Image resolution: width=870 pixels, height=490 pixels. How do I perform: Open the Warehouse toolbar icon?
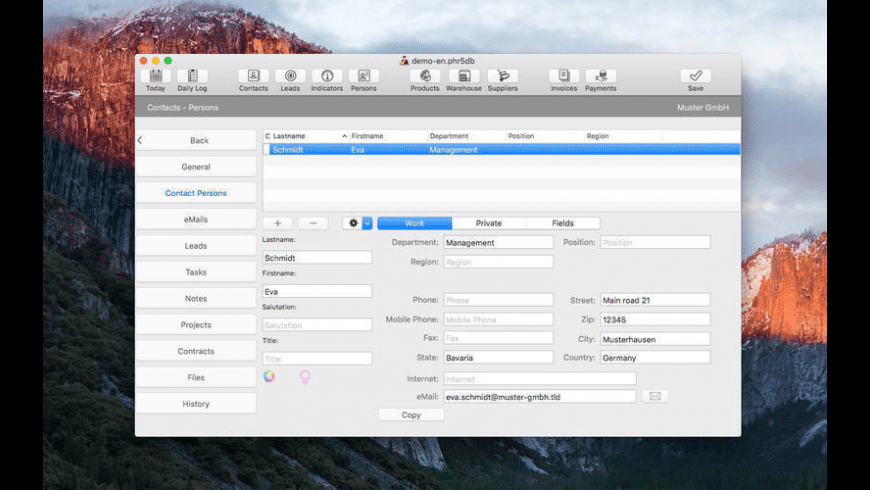464,76
